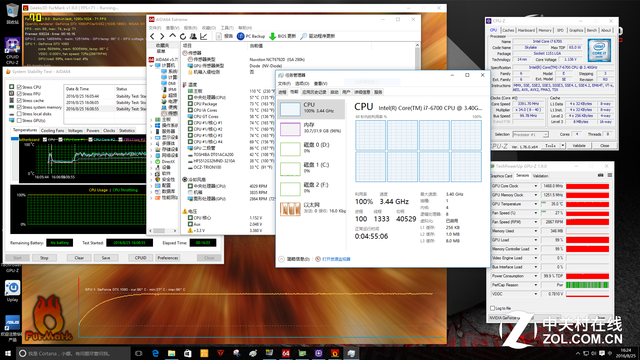Enable Log to file in GPU-Z

point(493,308)
